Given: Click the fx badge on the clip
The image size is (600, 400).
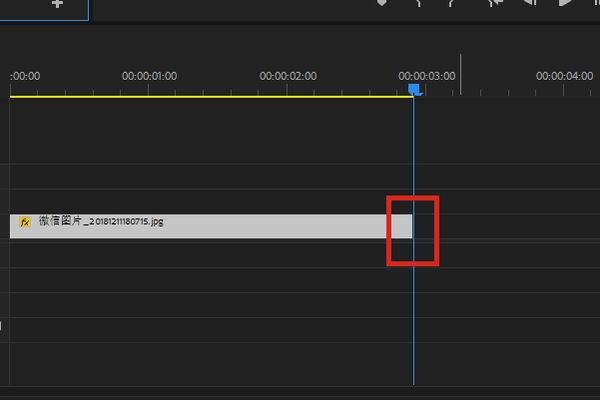Looking at the screenshot, I should [x=25, y=222].
